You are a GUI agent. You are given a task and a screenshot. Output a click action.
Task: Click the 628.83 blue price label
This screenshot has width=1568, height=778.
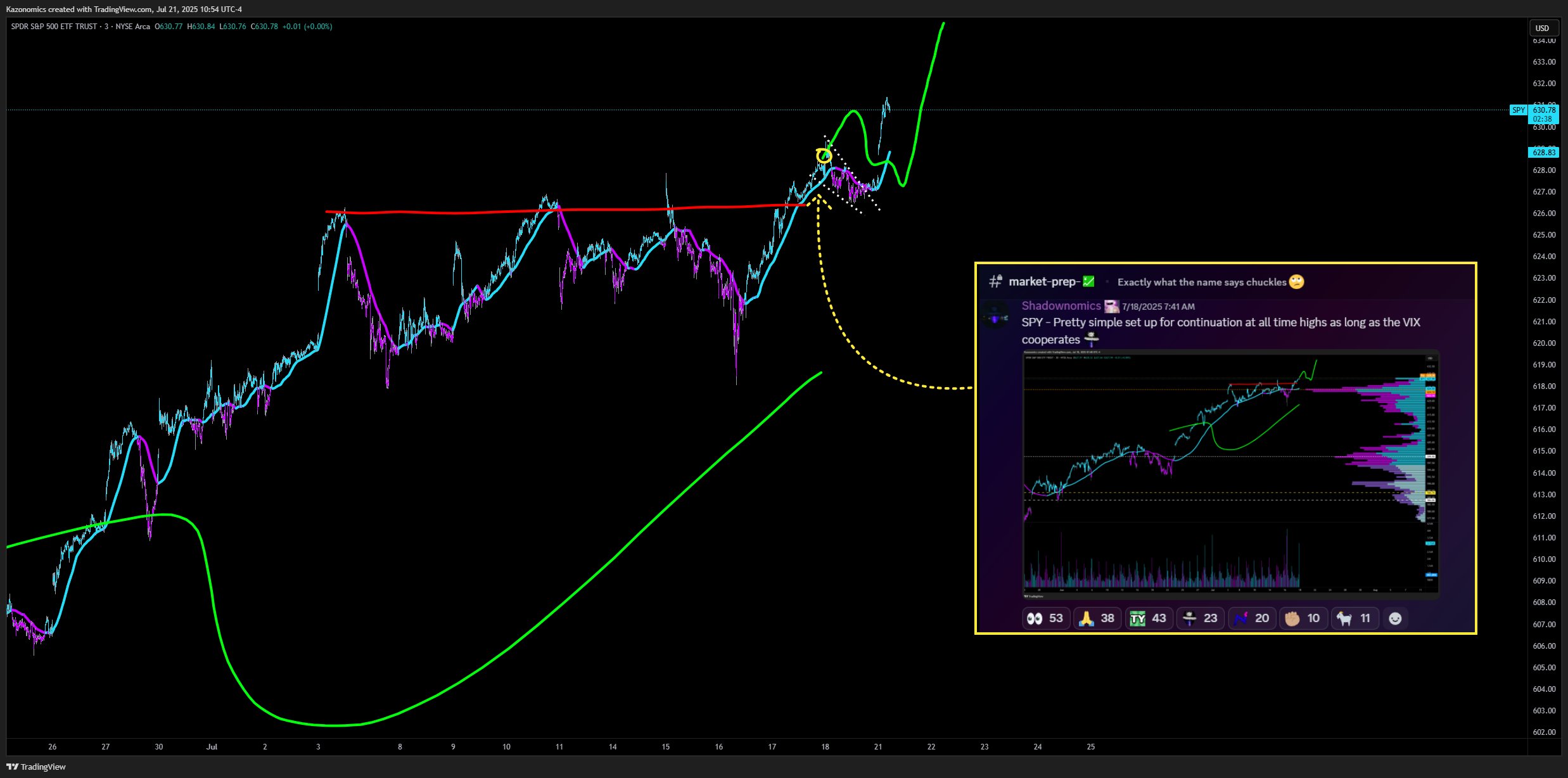point(1544,152)
